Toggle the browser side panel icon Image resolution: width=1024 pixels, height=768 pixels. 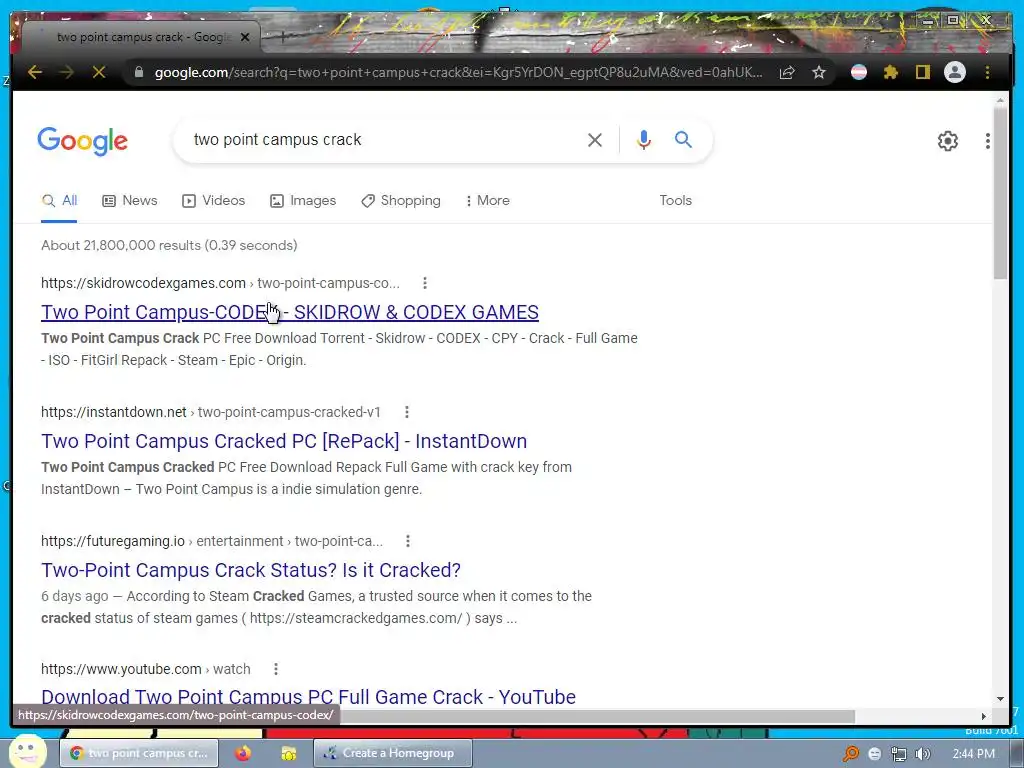click(922, 72)
